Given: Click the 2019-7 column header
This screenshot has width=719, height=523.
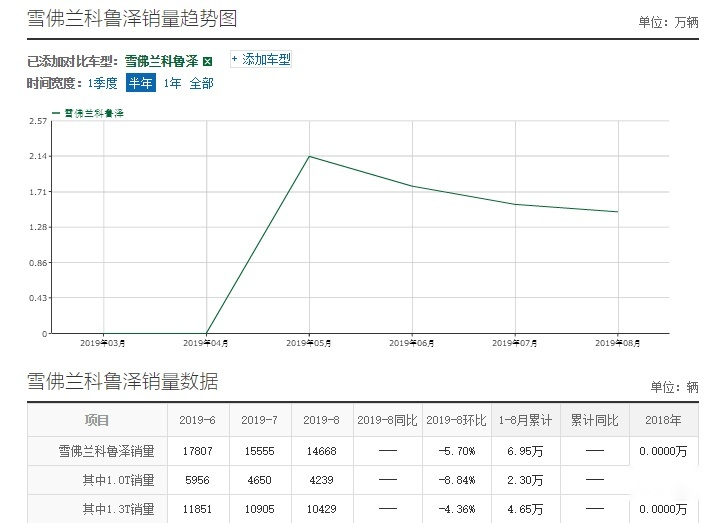Looking at the screenshot, I should [260, 420].
